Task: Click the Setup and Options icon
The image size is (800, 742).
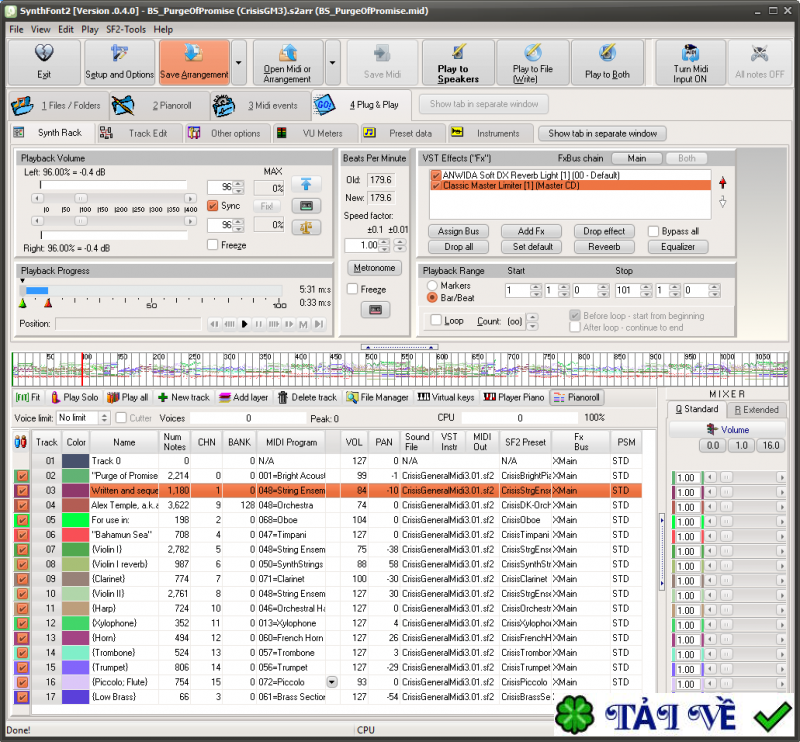Action: click(119, 62)
